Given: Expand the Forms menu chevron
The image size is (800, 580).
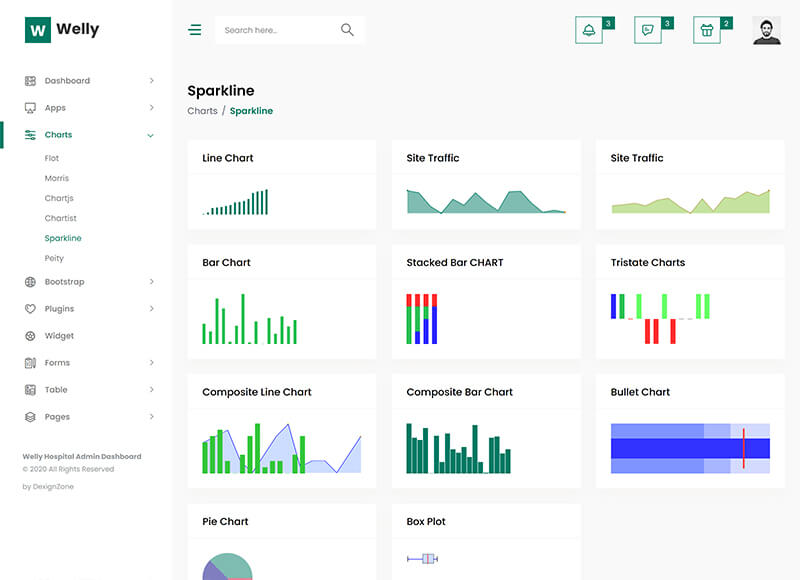Looking at the screenshot, I should [x=152, y=363].
